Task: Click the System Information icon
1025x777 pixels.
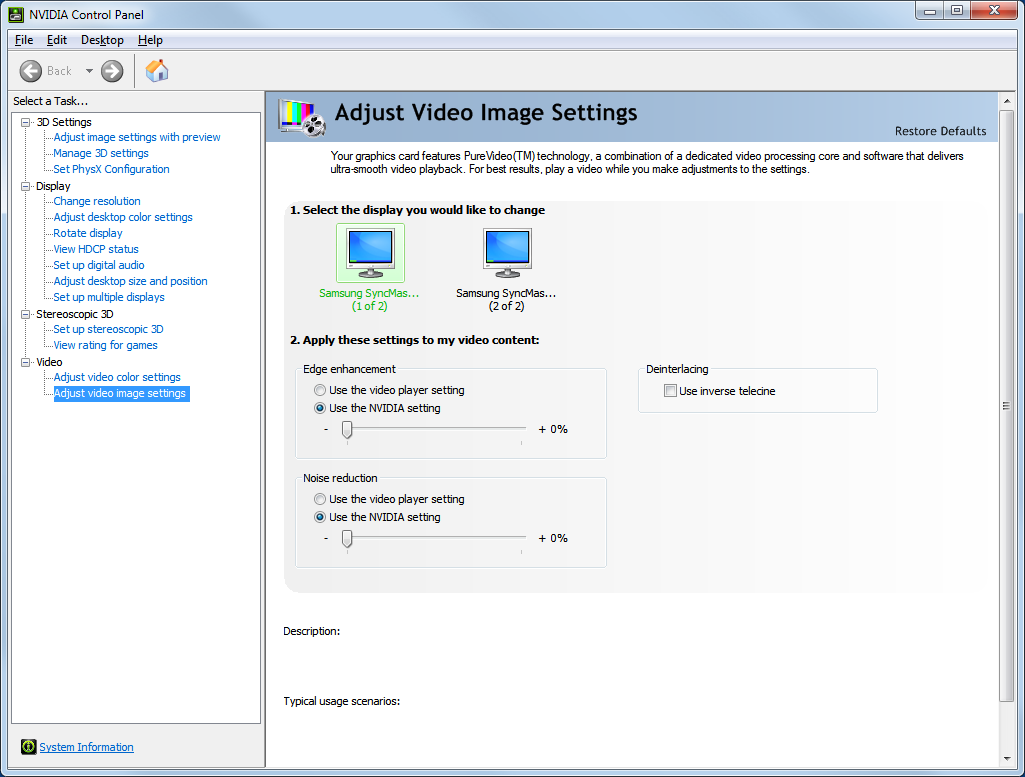Action: coord(28,746)
